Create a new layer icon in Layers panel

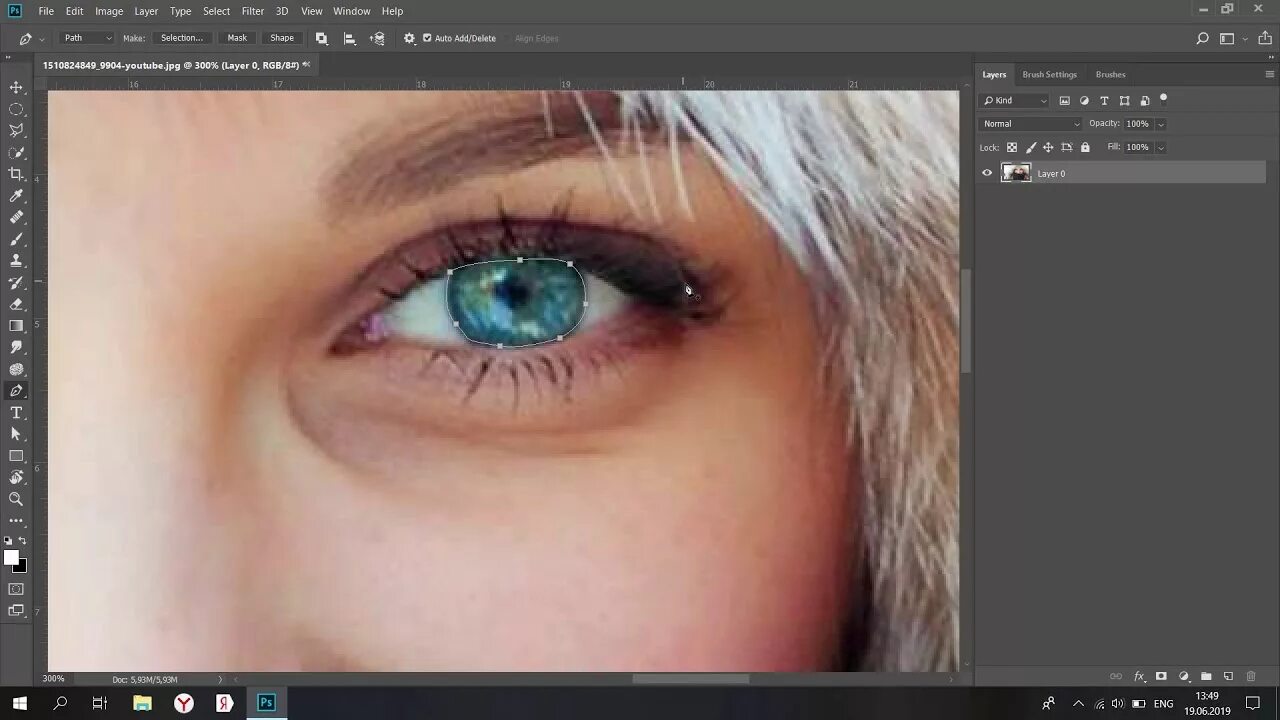(1228, 677)
